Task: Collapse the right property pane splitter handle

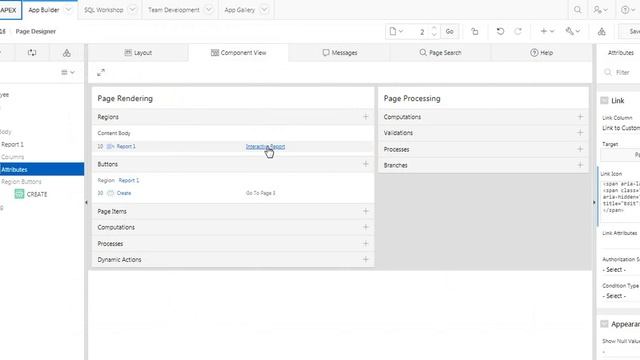Action: [x=594, y=202]
